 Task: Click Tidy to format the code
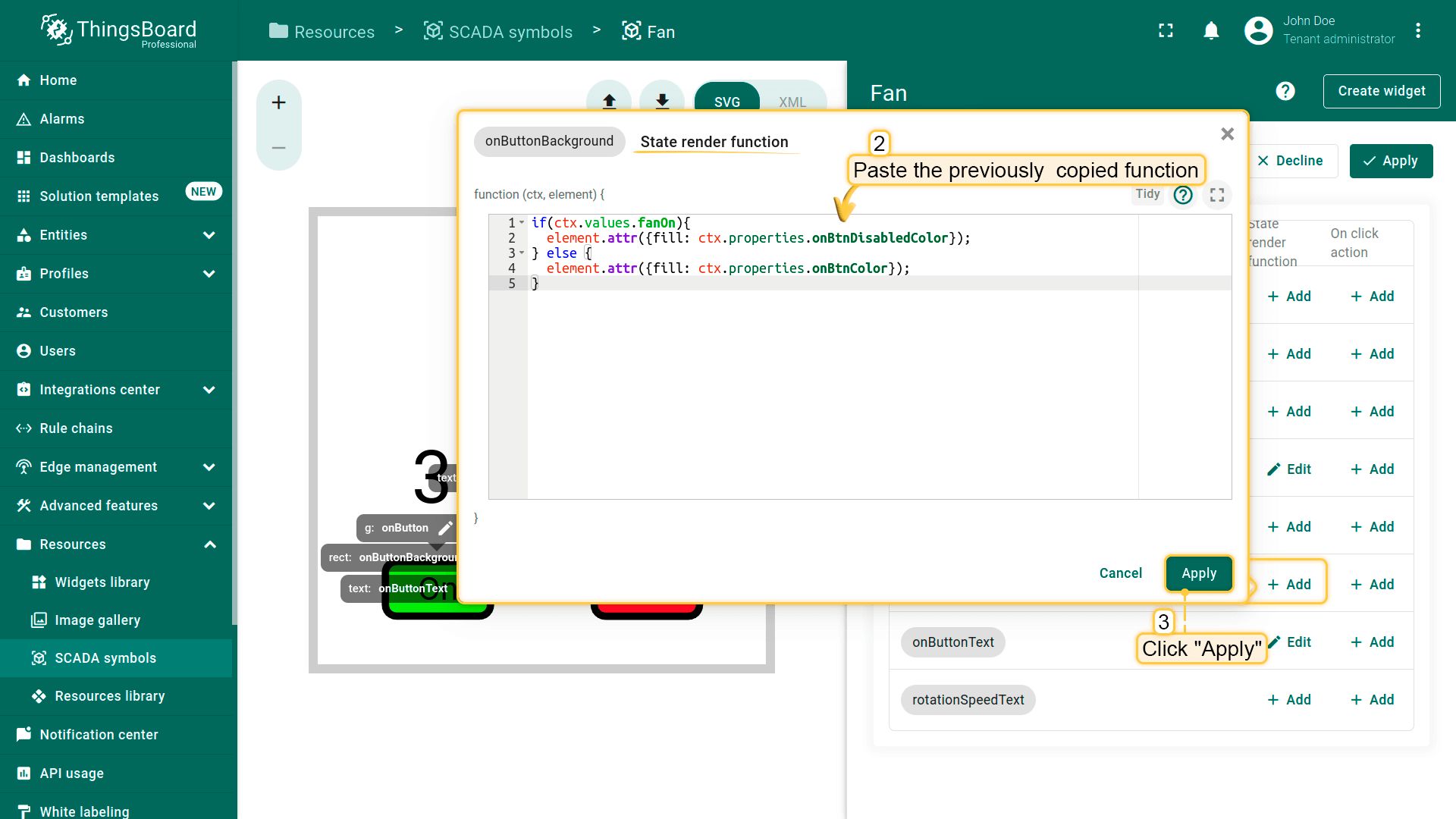[1147, 194]
